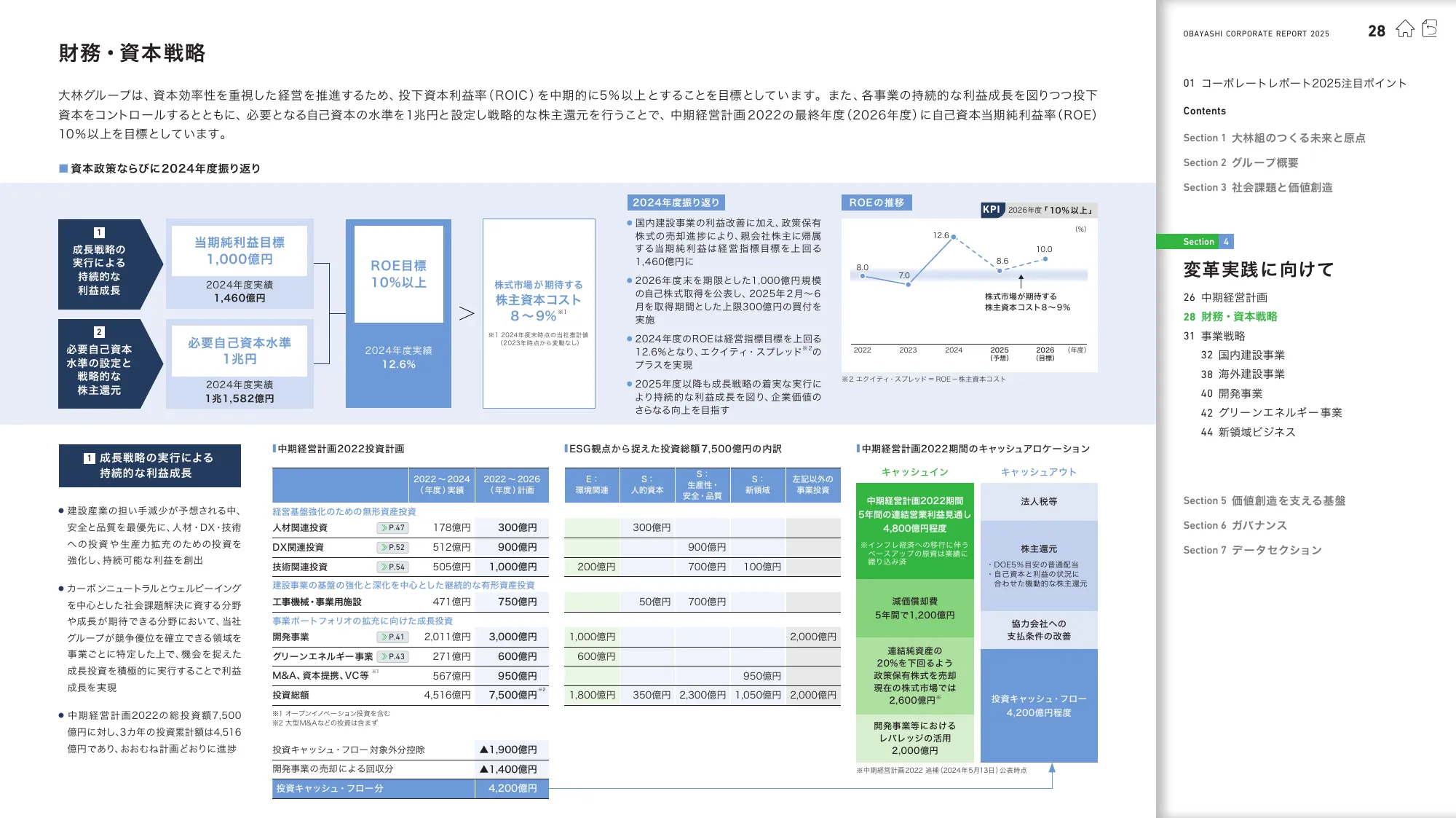Jump to Section 7 データセクション
This screenshot has width=1456, height=818.
coord(1252,551)
